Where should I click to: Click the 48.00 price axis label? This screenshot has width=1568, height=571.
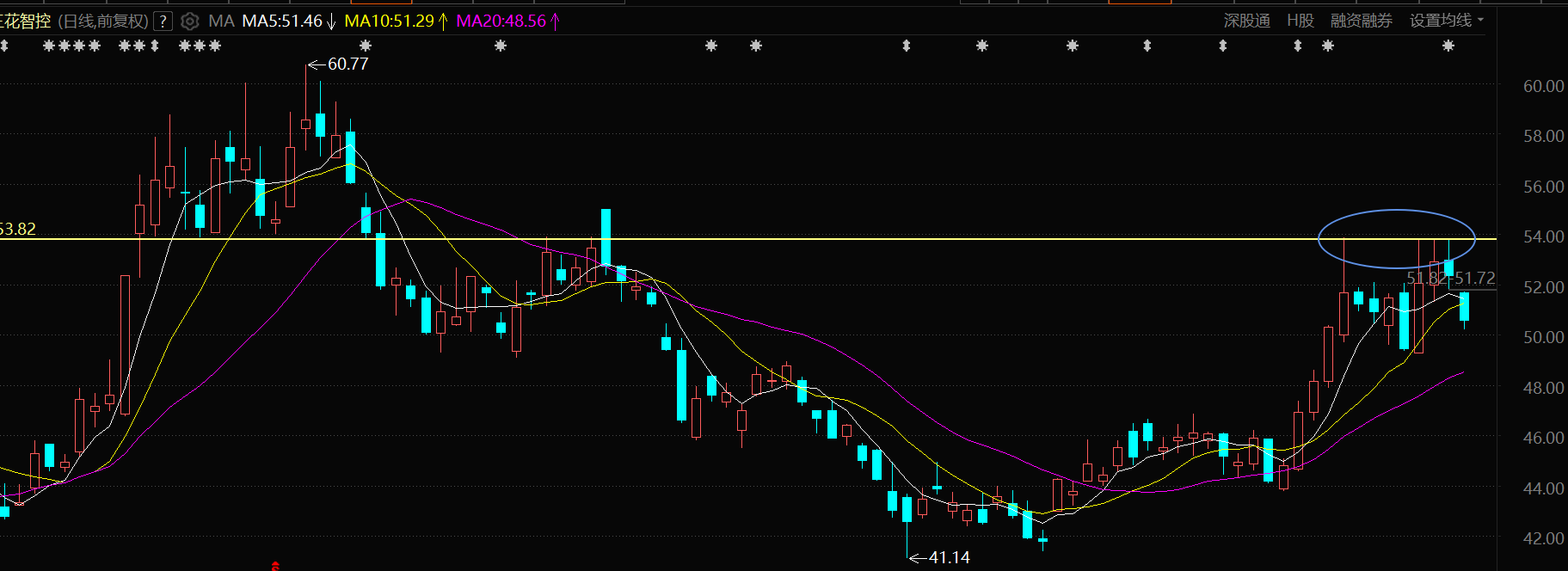coord(1543,388)
